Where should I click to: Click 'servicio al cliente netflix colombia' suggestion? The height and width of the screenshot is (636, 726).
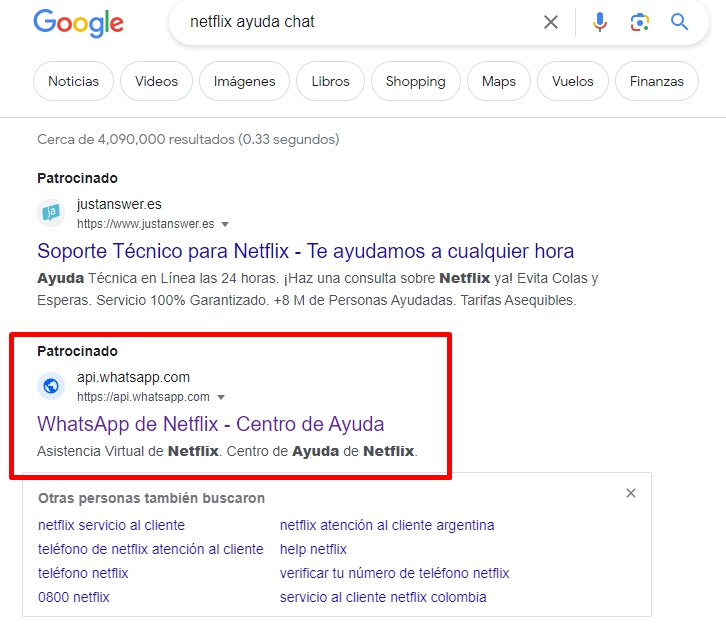pos(383,598)
